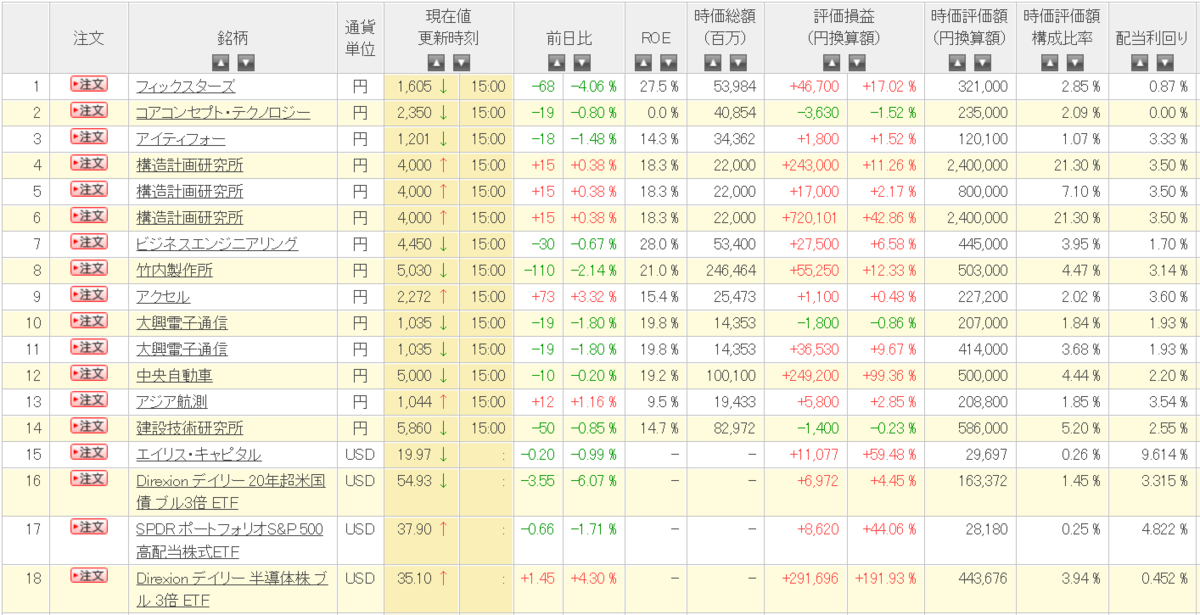The width and height of the screenshot is (1200, 615).
Task: Open Direxion 半導体株 ブル 3倍 ETF link
Action: click(231, 588)
